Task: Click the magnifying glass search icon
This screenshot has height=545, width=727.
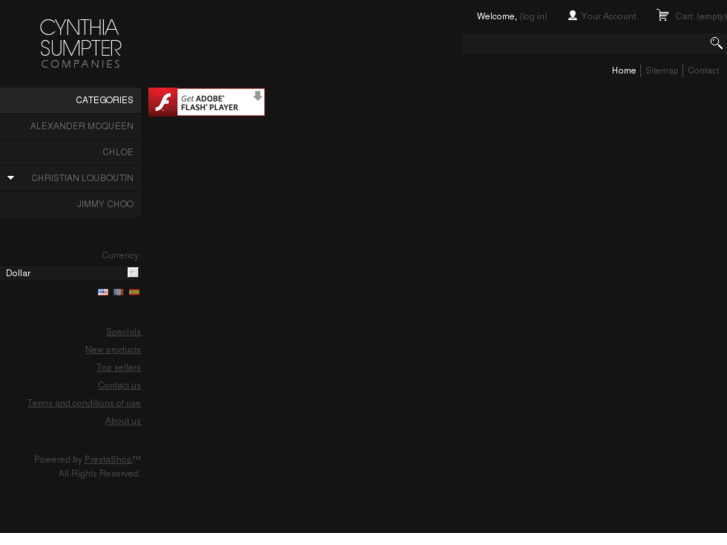Action: click(716, 43)
